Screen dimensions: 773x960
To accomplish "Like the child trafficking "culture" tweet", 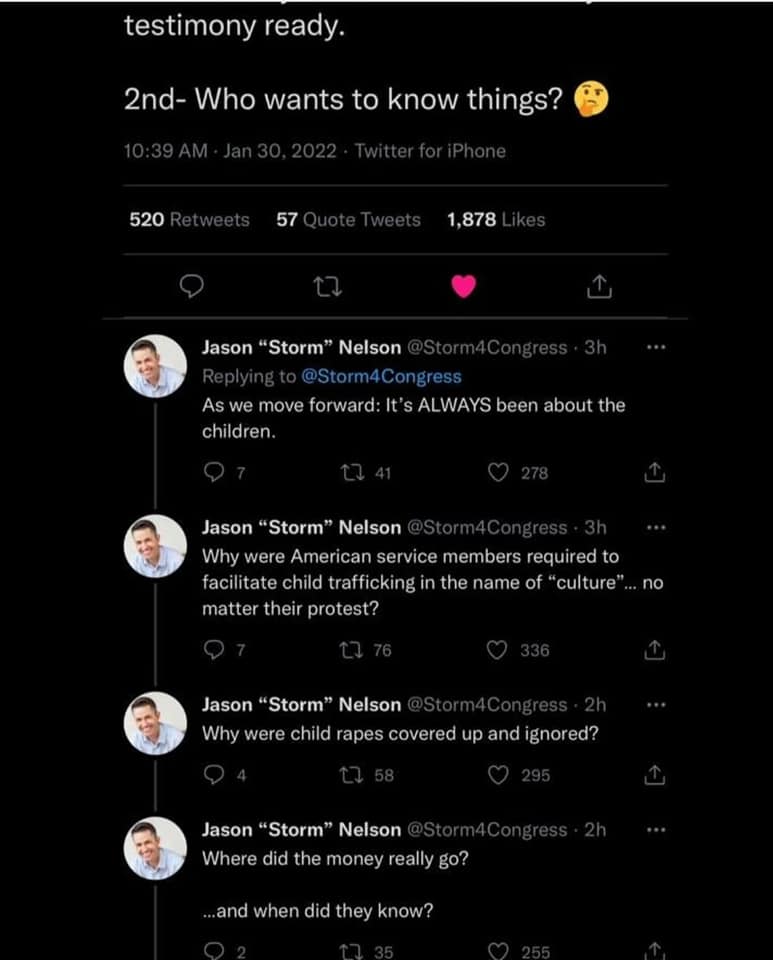I will (x=498, y=650).
